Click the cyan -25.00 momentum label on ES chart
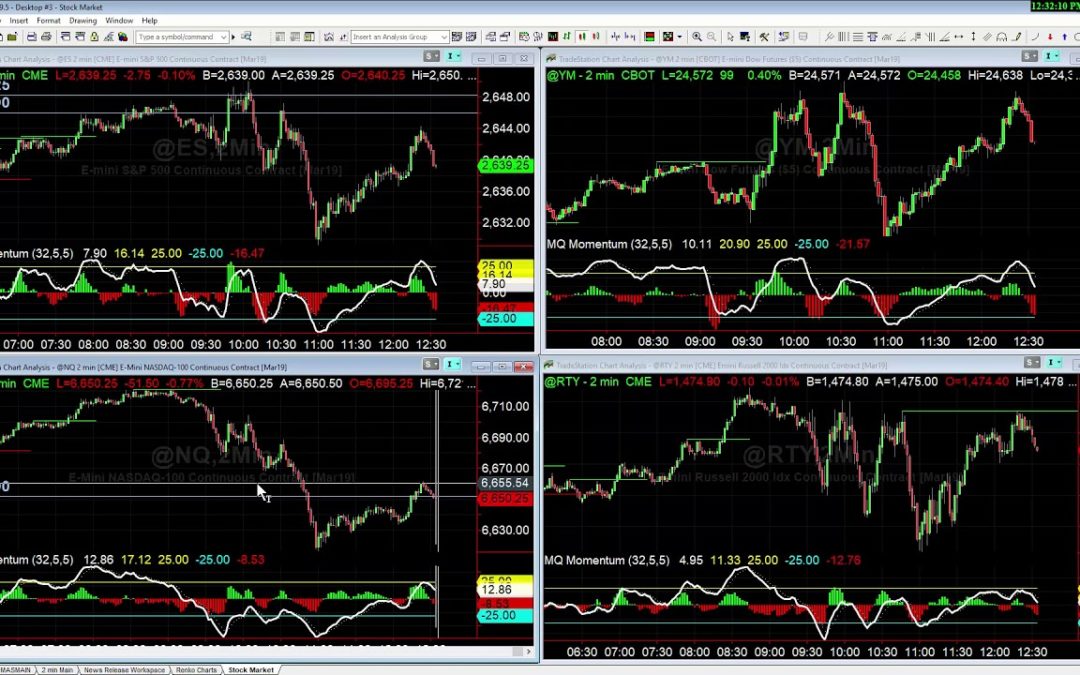Image resolution: width=1080 pixels, height=675 pixels. click(506, 319)
